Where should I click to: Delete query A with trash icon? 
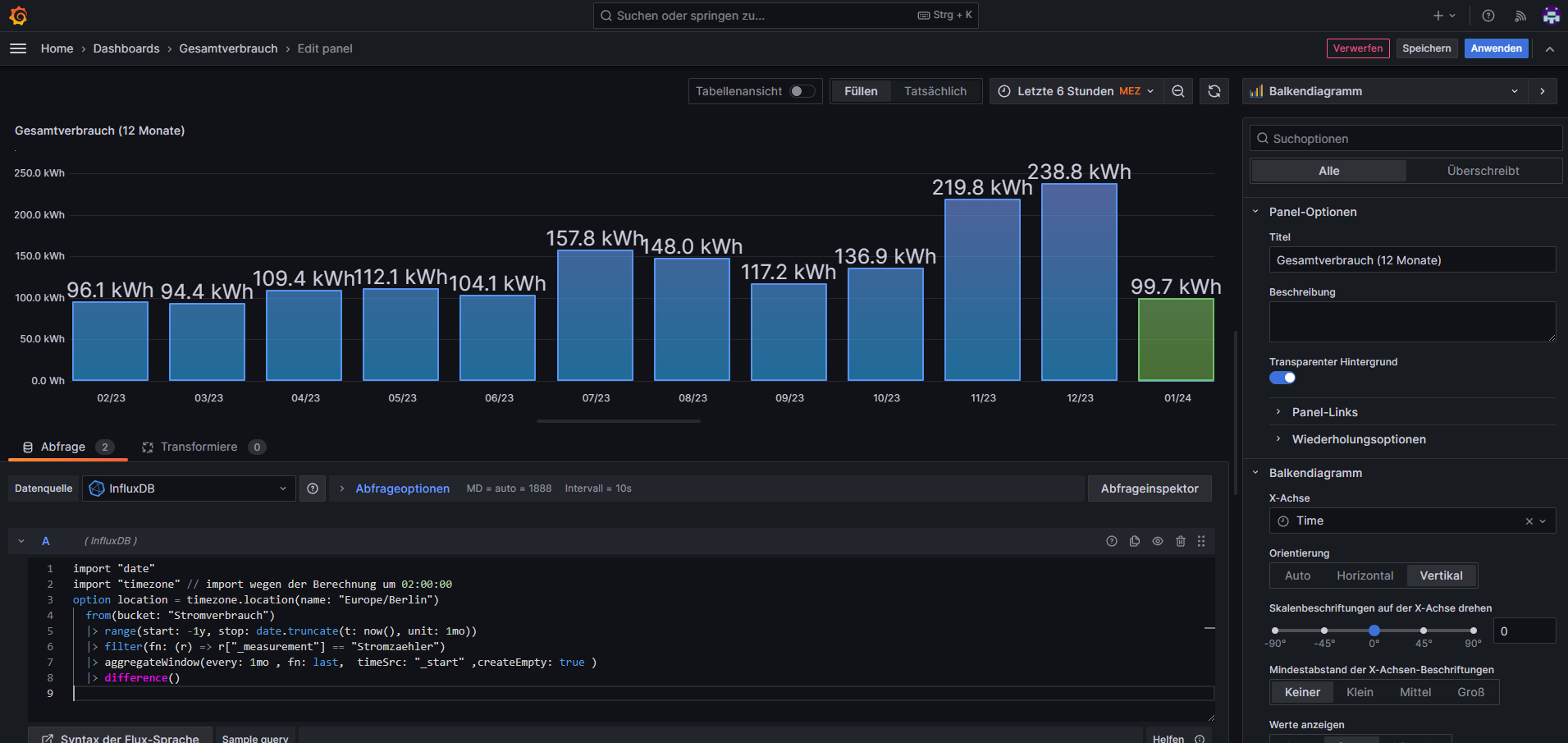(1181, 541)
